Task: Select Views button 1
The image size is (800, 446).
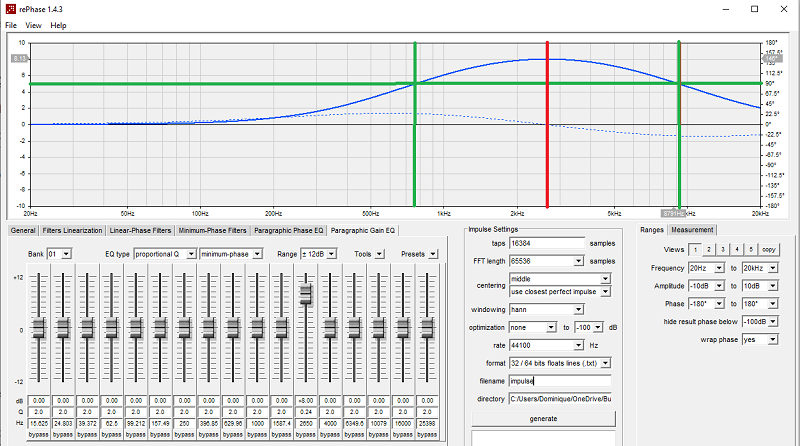Action: 695,250
